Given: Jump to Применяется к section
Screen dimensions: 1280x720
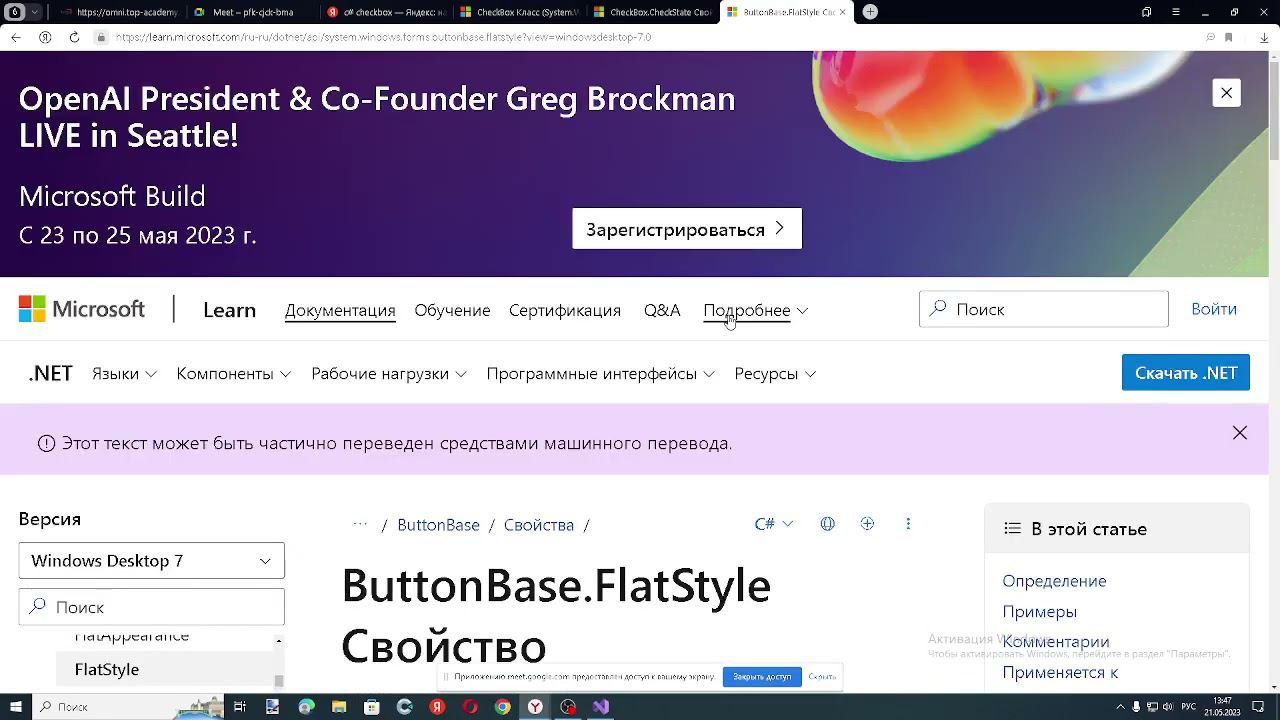Looking at the screenshot, I should click(x=1060, y=672).
